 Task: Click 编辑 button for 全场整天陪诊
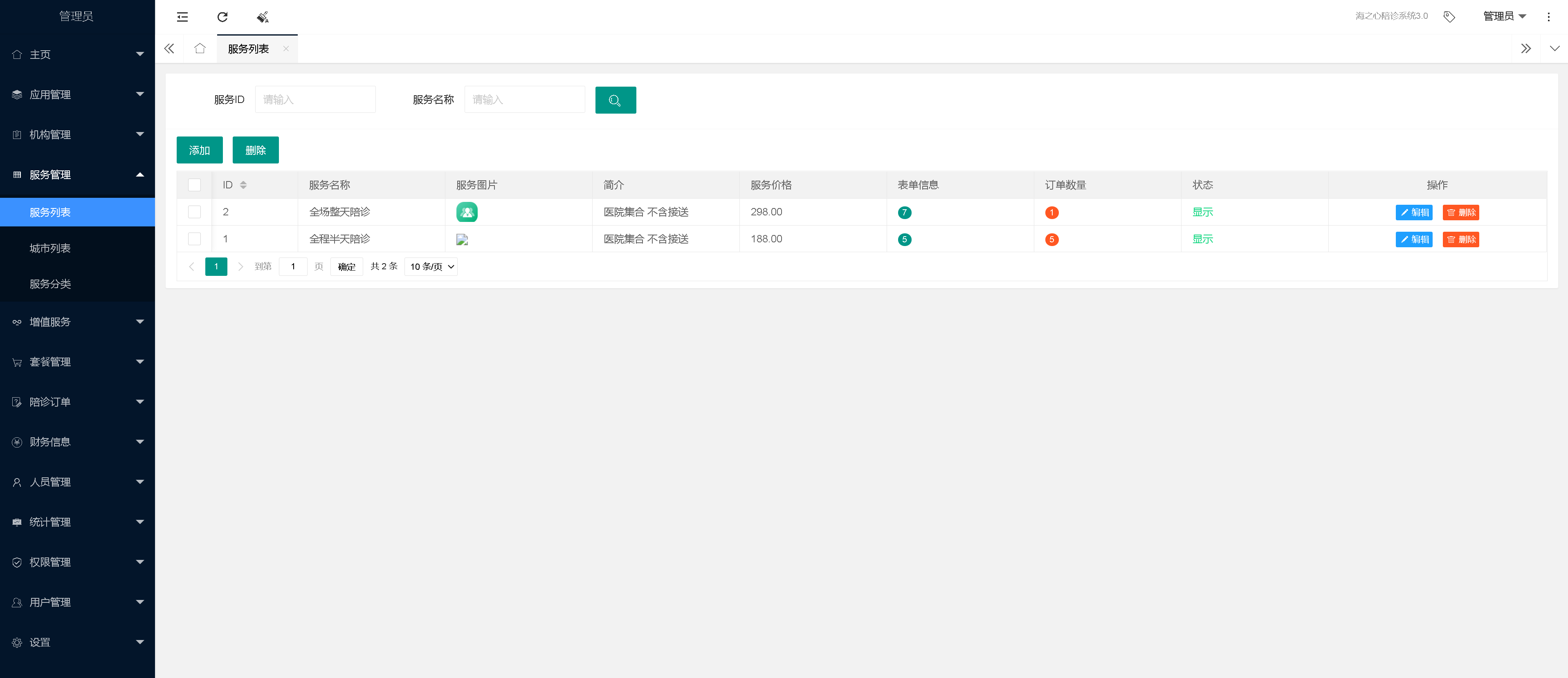point(1413,212)
